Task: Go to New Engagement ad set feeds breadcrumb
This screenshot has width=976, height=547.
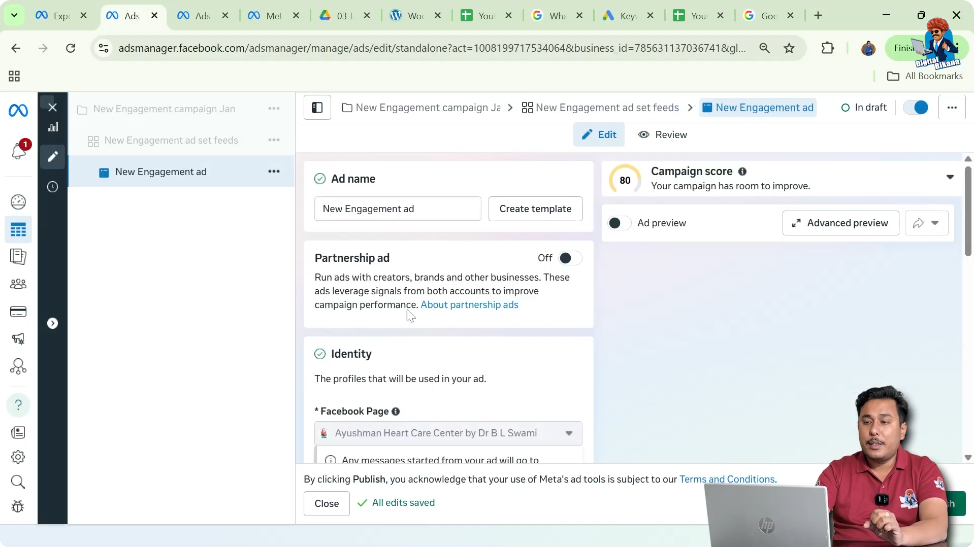Action: [x=600, y=108]
